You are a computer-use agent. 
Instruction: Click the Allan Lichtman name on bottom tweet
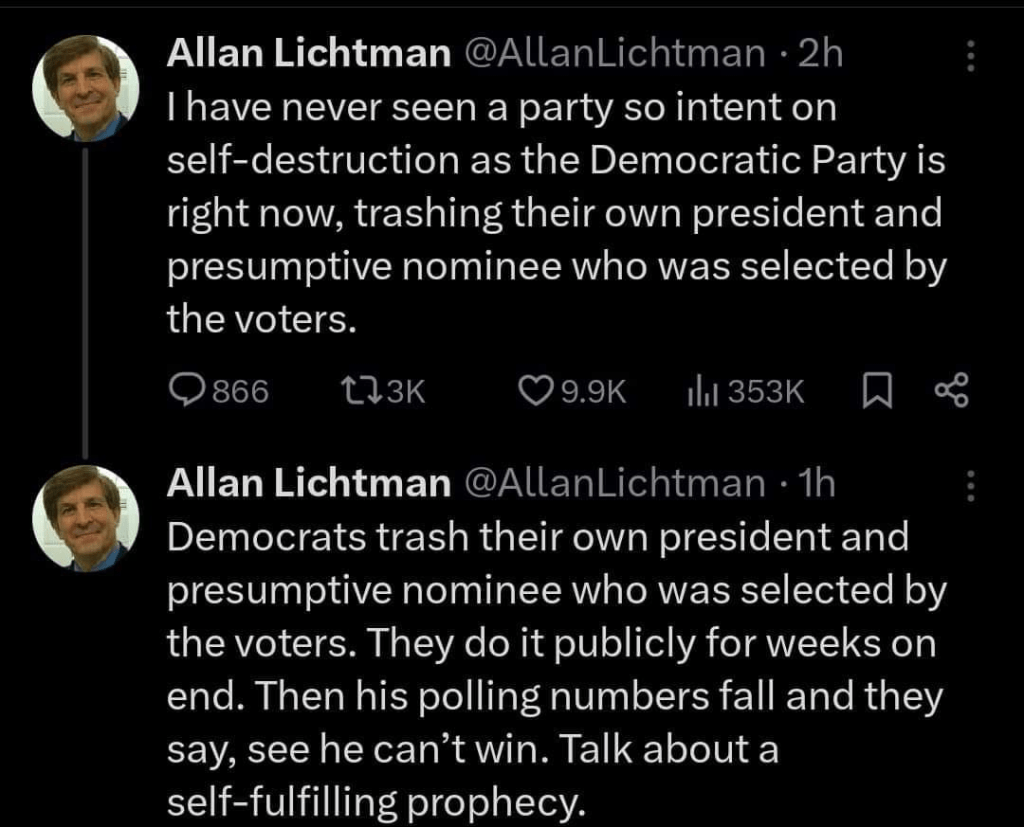pos(308,485)
